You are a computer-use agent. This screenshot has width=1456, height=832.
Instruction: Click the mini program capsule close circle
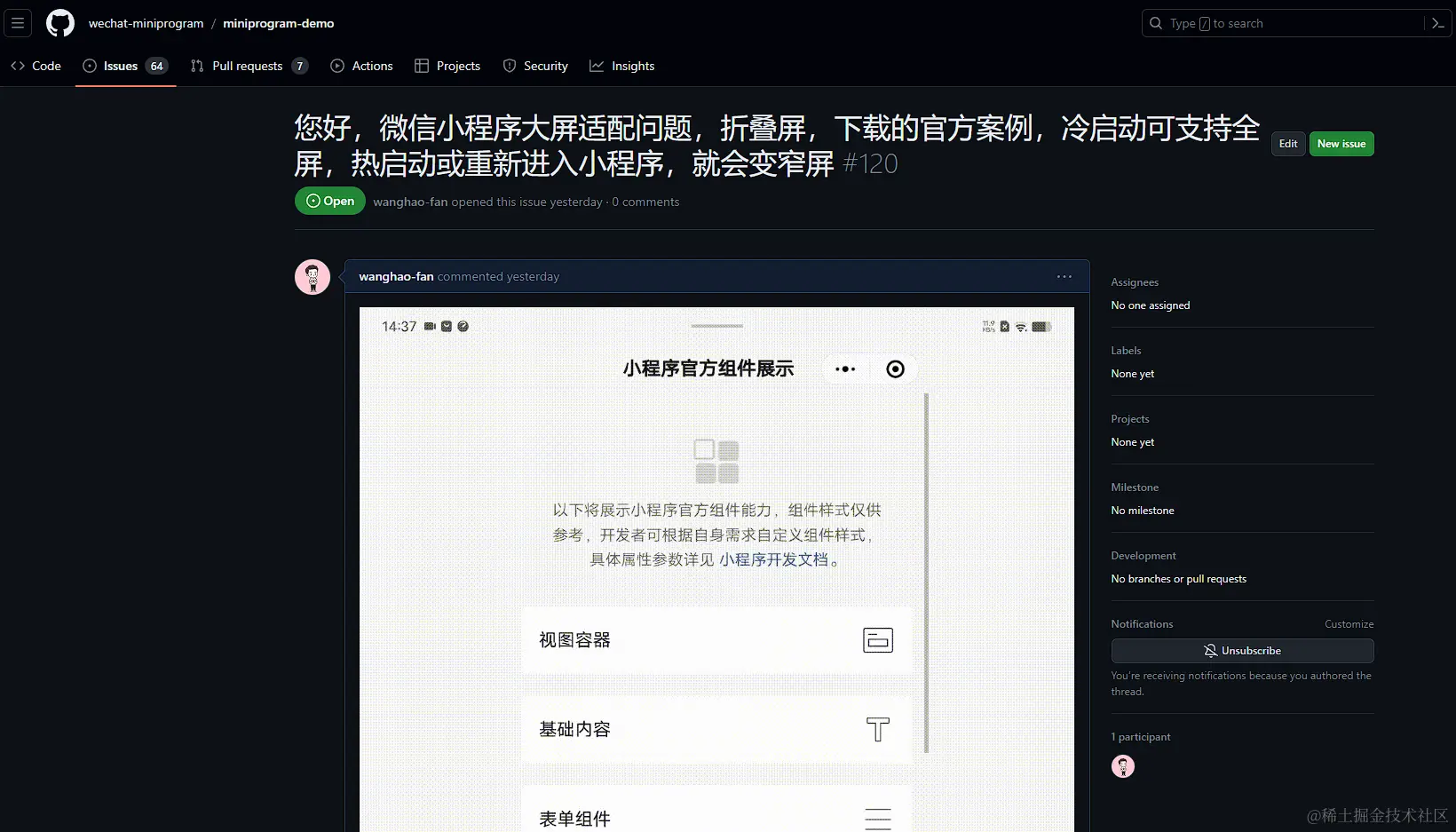tap(896, 369)
